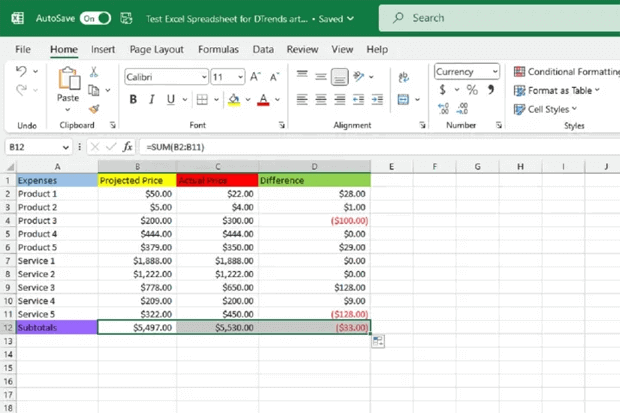
Task: Expand the Cell Styles dropdown
Action: (556, 109)
